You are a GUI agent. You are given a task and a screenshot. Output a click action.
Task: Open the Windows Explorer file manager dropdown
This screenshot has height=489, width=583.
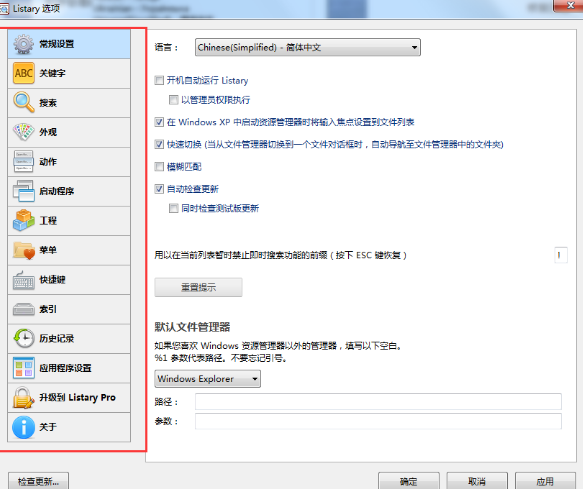click(x=207, y=379)
